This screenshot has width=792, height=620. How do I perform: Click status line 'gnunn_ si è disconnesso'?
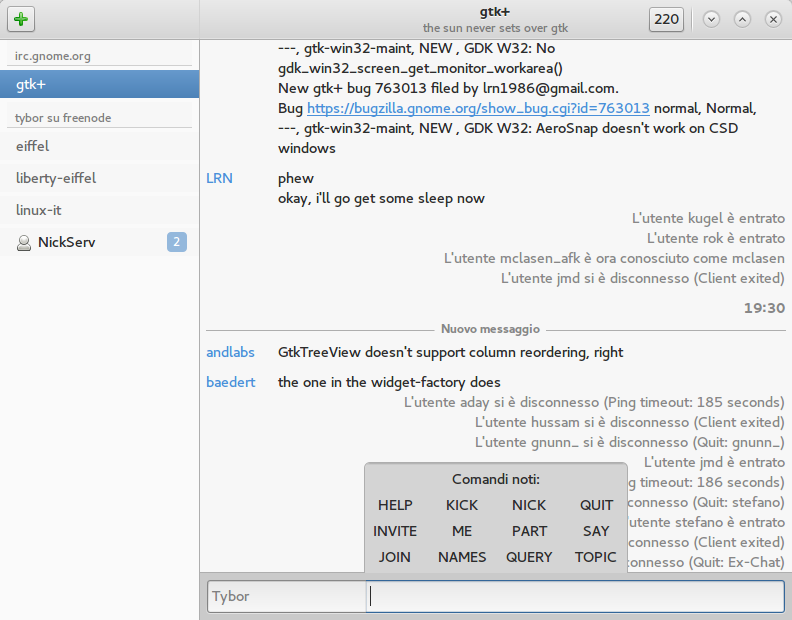pos(630,442)
